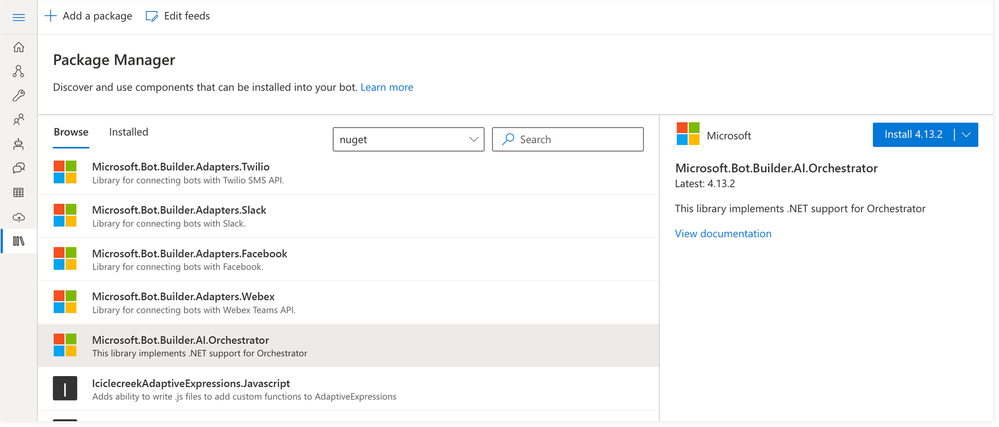Click the Microsoft logo in details pane
The height and width of the screenshot is (427, 999).
(x=687, y=134)
